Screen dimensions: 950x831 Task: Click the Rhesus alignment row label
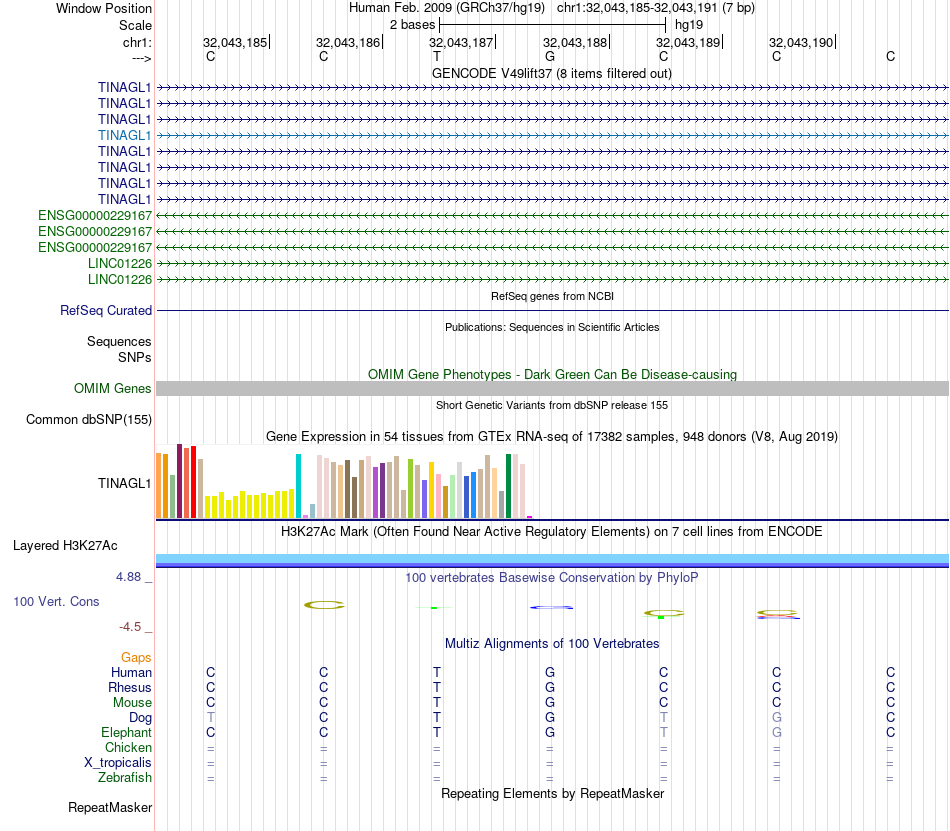[130, 687]
